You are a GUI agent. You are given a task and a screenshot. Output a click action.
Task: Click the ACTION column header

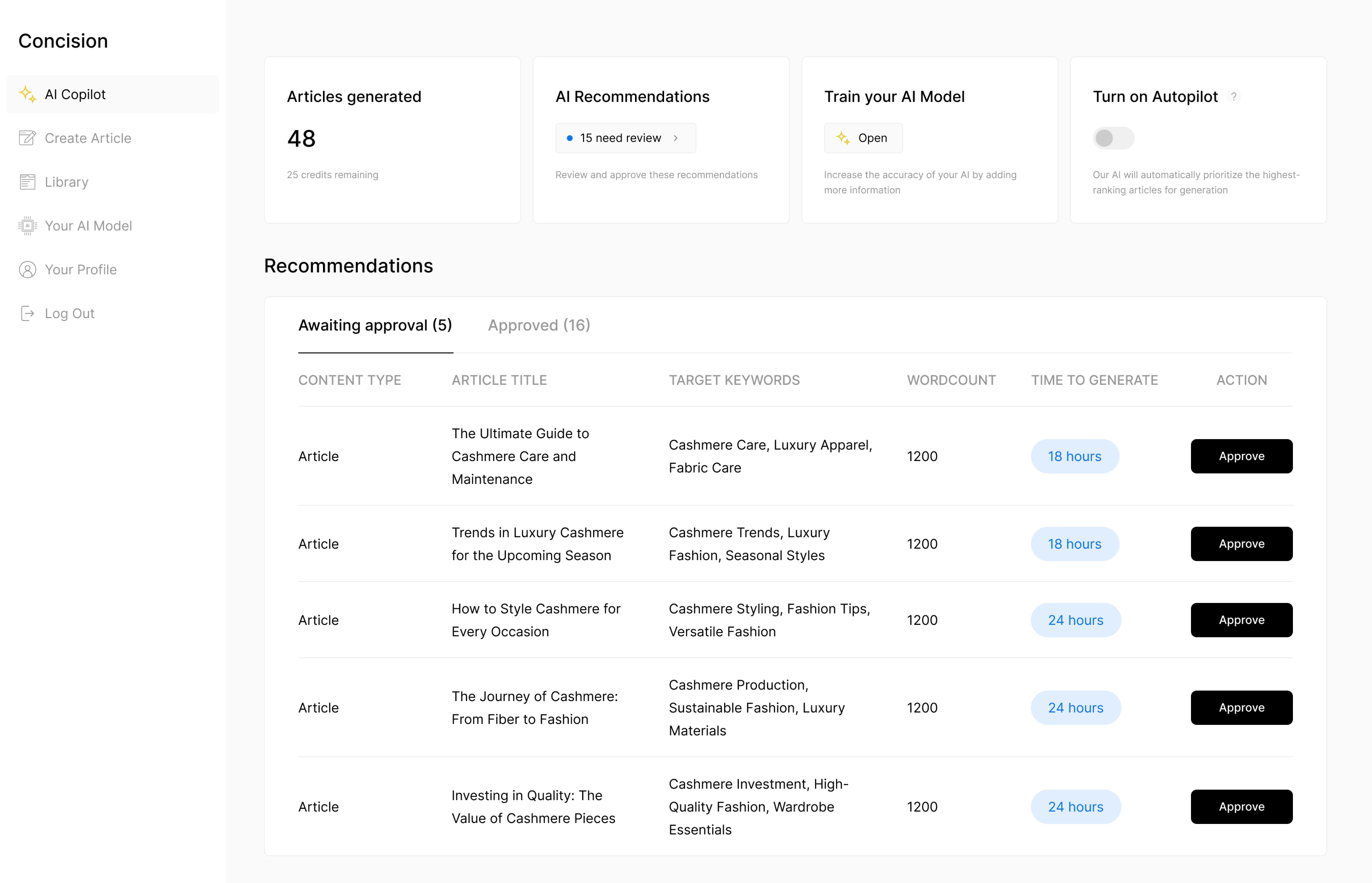coord(1242,380)
